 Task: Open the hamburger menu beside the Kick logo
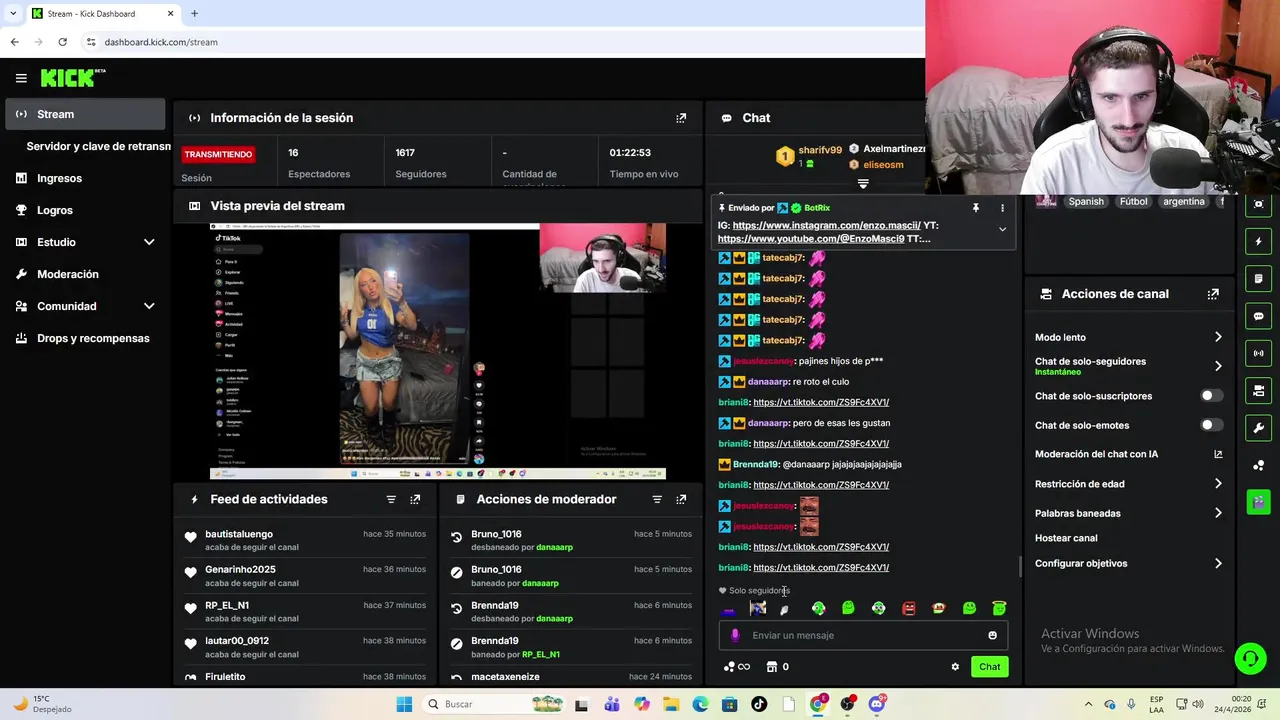pos(21,78)
